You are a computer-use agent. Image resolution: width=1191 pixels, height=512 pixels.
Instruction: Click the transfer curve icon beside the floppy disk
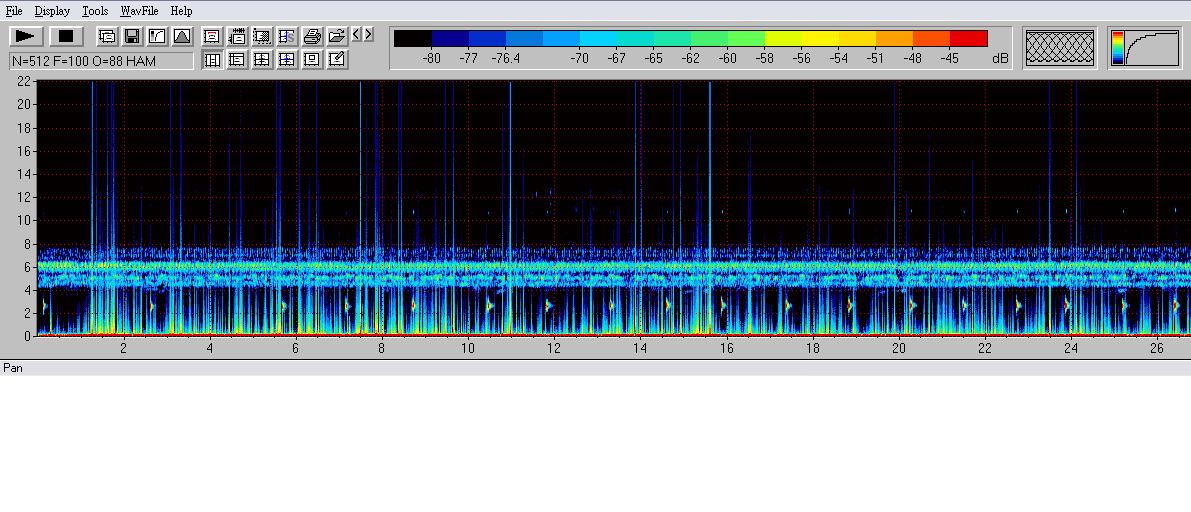pos(157,36)
